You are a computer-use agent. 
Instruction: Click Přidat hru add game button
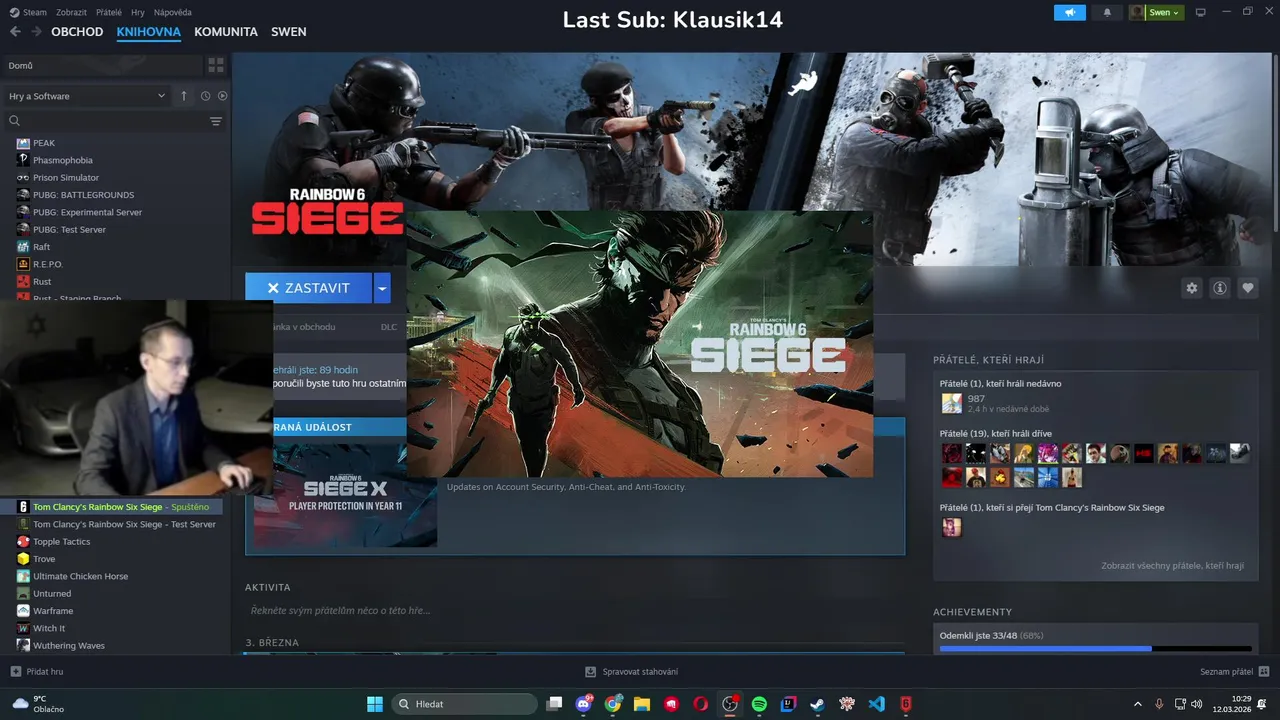37,672
